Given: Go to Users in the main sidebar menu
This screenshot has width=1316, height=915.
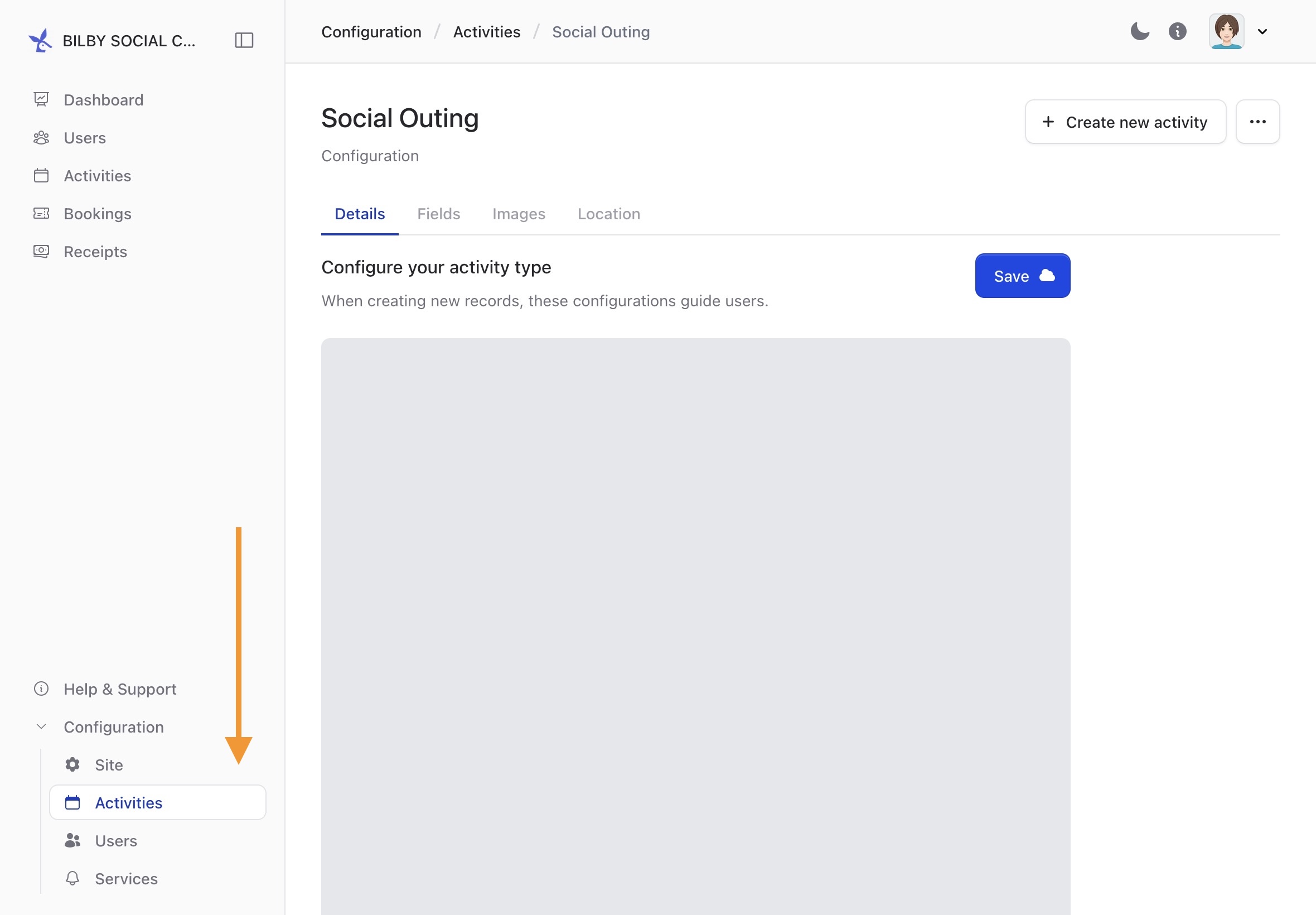Looking at the screenshot, I should (x=85, y=138).
